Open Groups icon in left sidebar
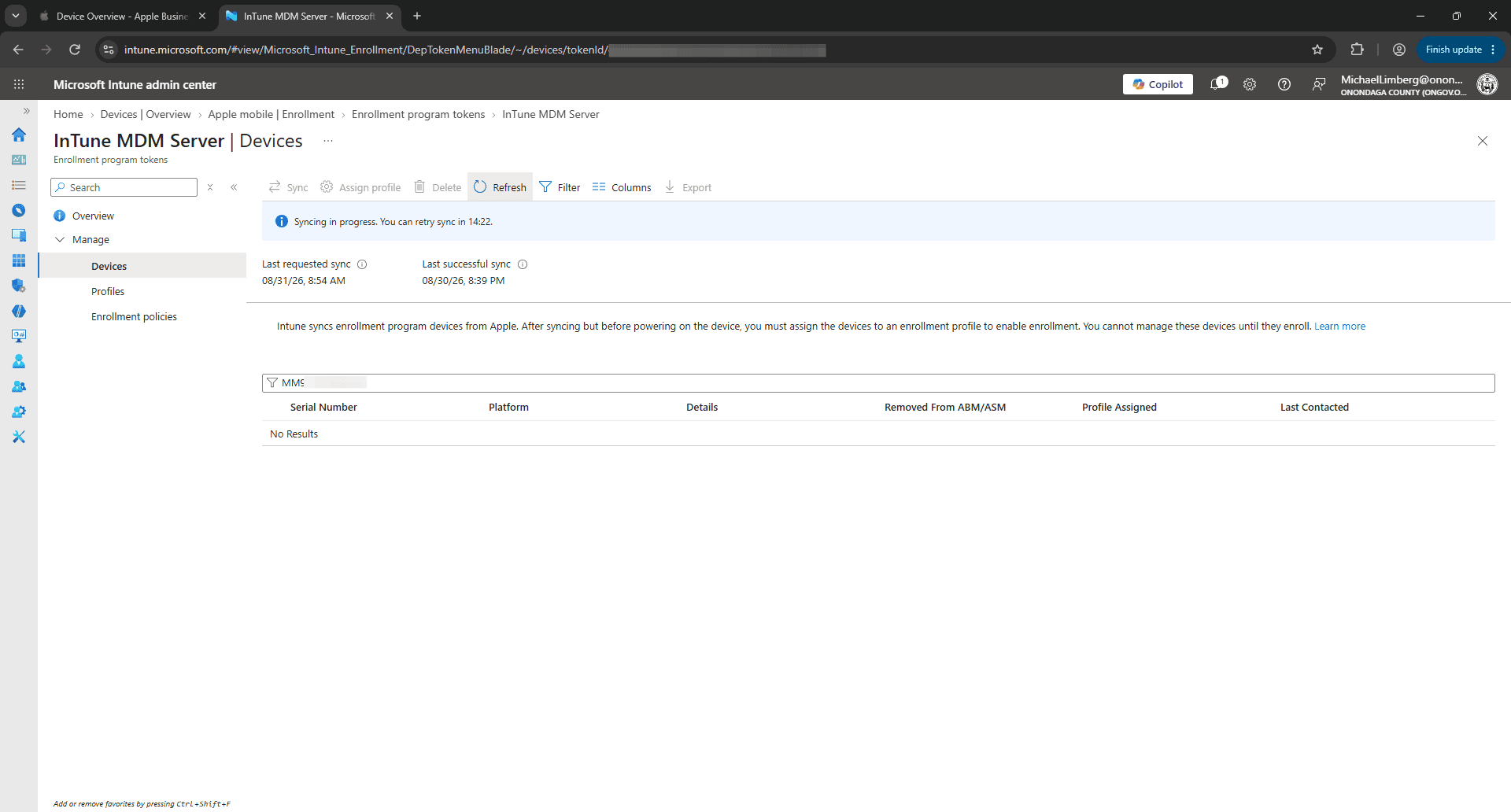Viewport: 1511px width, 812px height. pyautogui.click(x=19, y=386)
